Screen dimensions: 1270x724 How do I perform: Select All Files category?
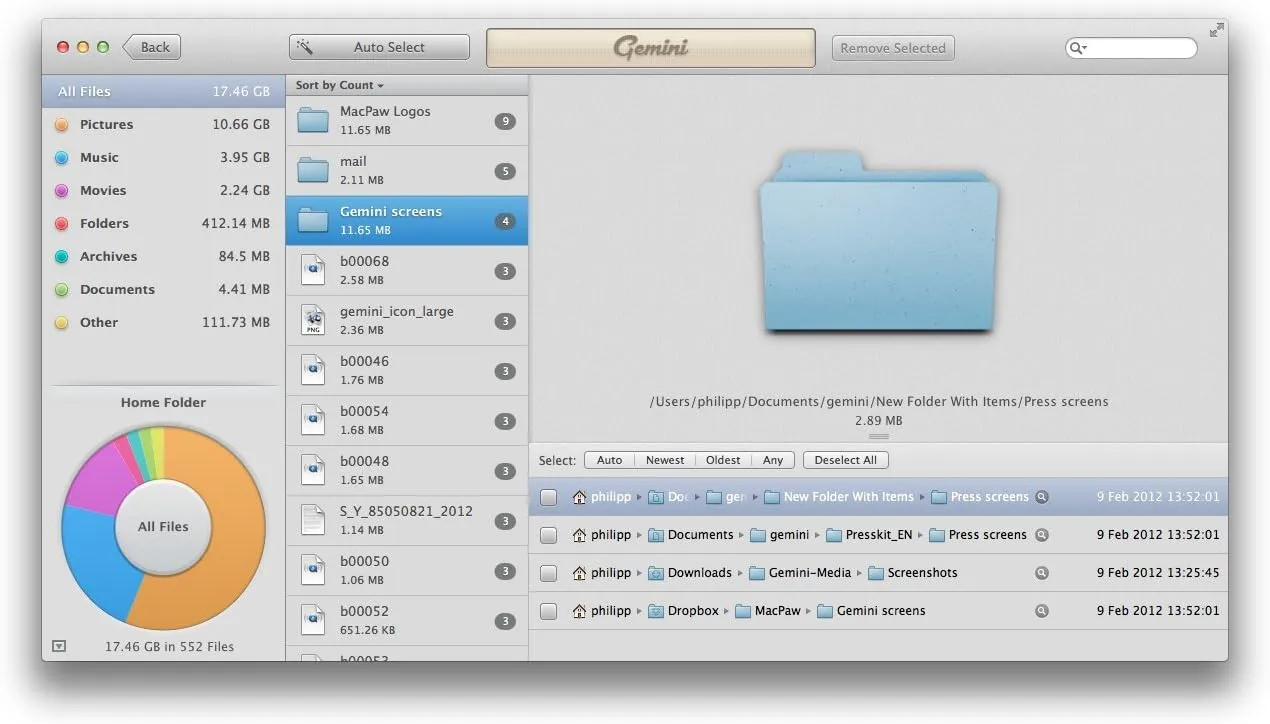[x=163, y=91]
